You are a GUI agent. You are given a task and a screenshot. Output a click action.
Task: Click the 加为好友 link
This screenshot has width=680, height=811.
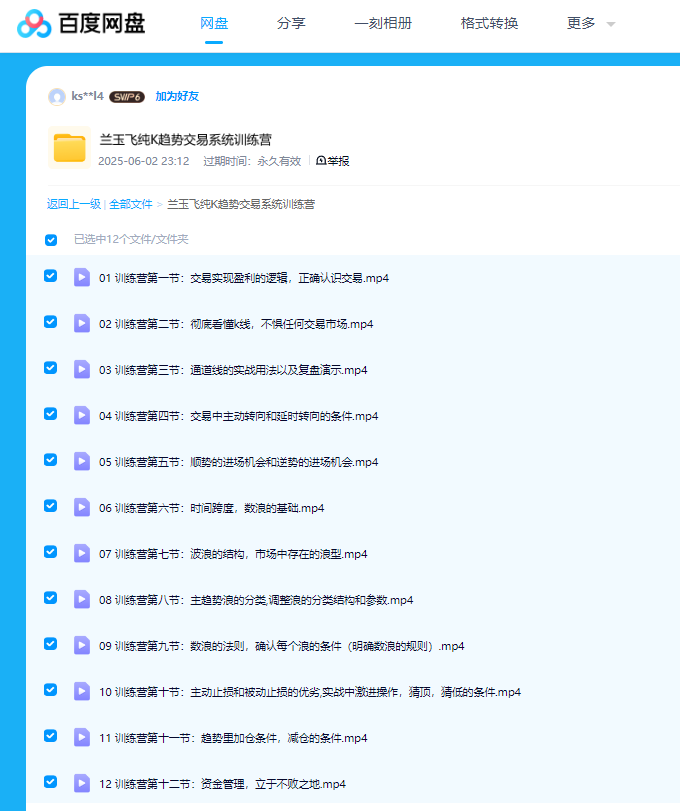pos(177,97)
